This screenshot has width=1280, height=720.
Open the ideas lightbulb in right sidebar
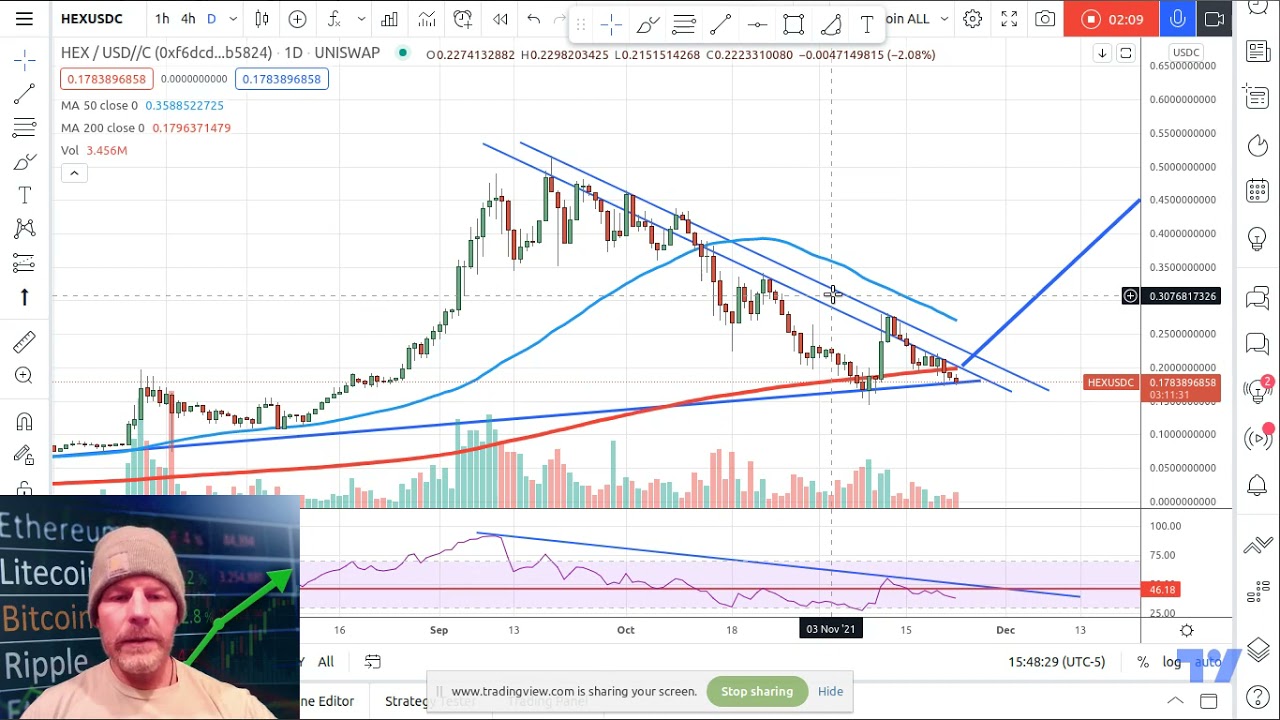[1258, 239]
